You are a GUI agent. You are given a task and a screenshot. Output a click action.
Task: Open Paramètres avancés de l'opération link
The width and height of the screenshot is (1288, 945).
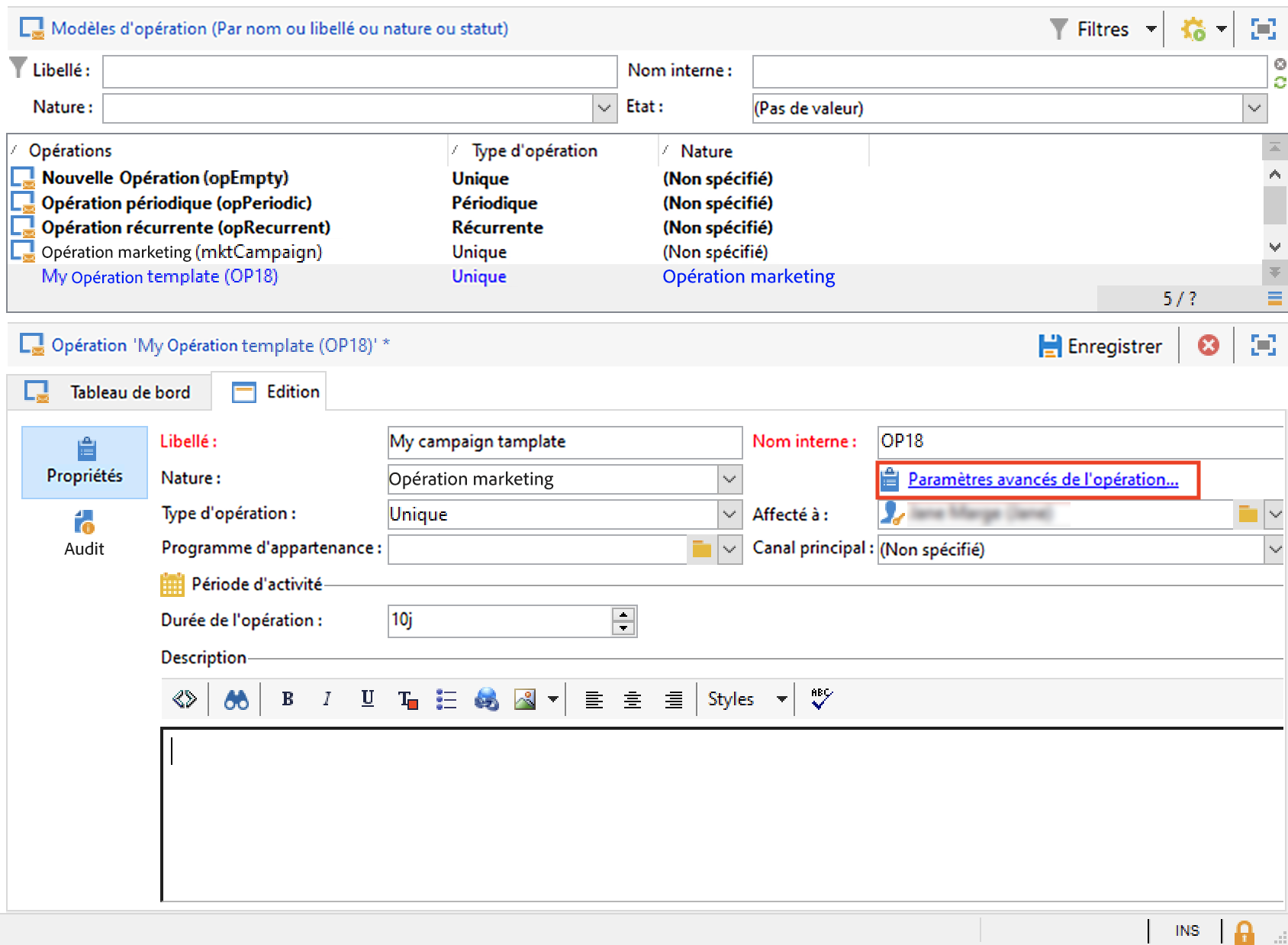1042,480
